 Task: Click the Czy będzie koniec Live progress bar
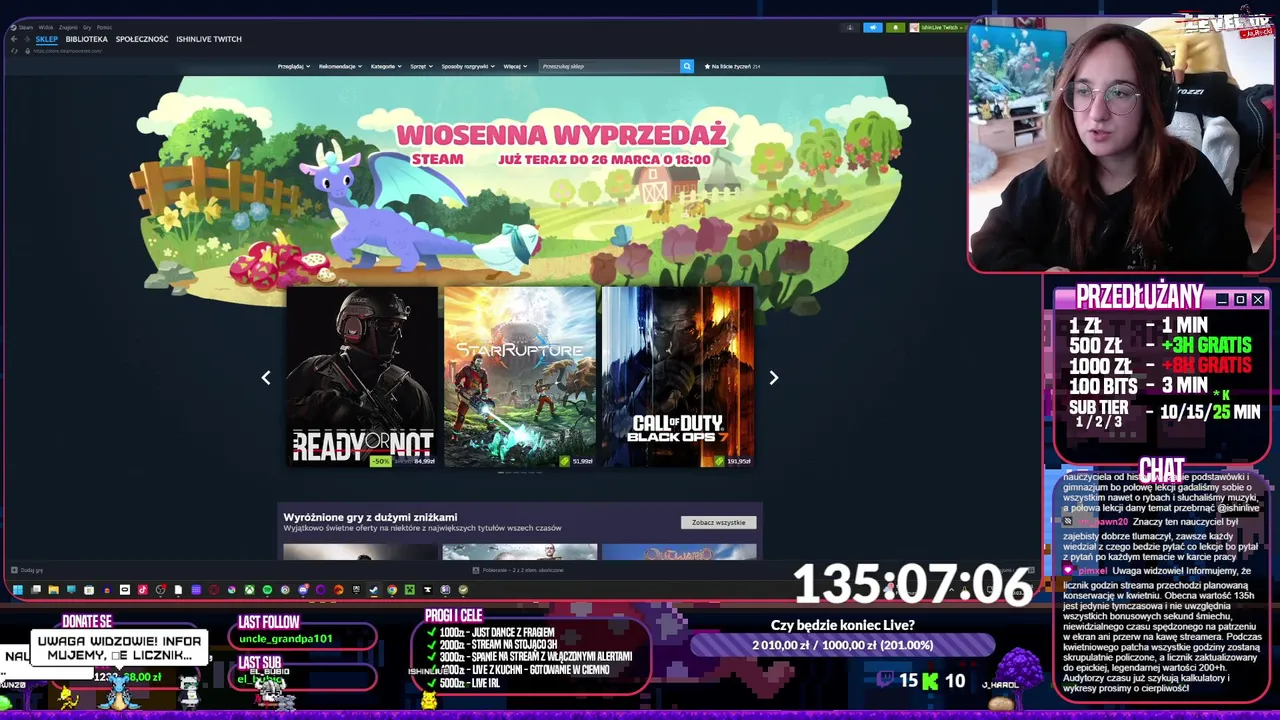[842, 645]
